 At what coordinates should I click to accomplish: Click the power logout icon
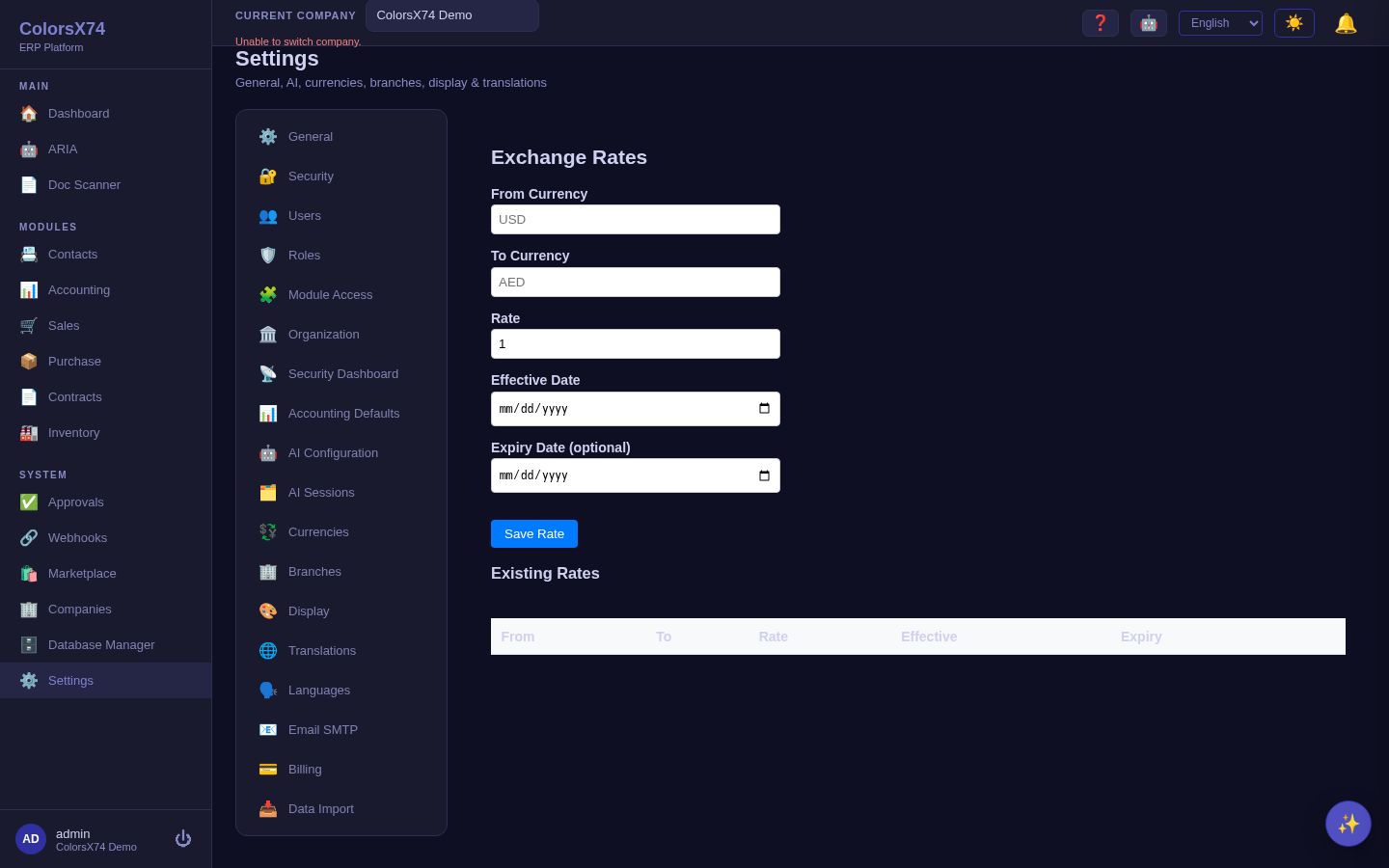tap(183, 839)
